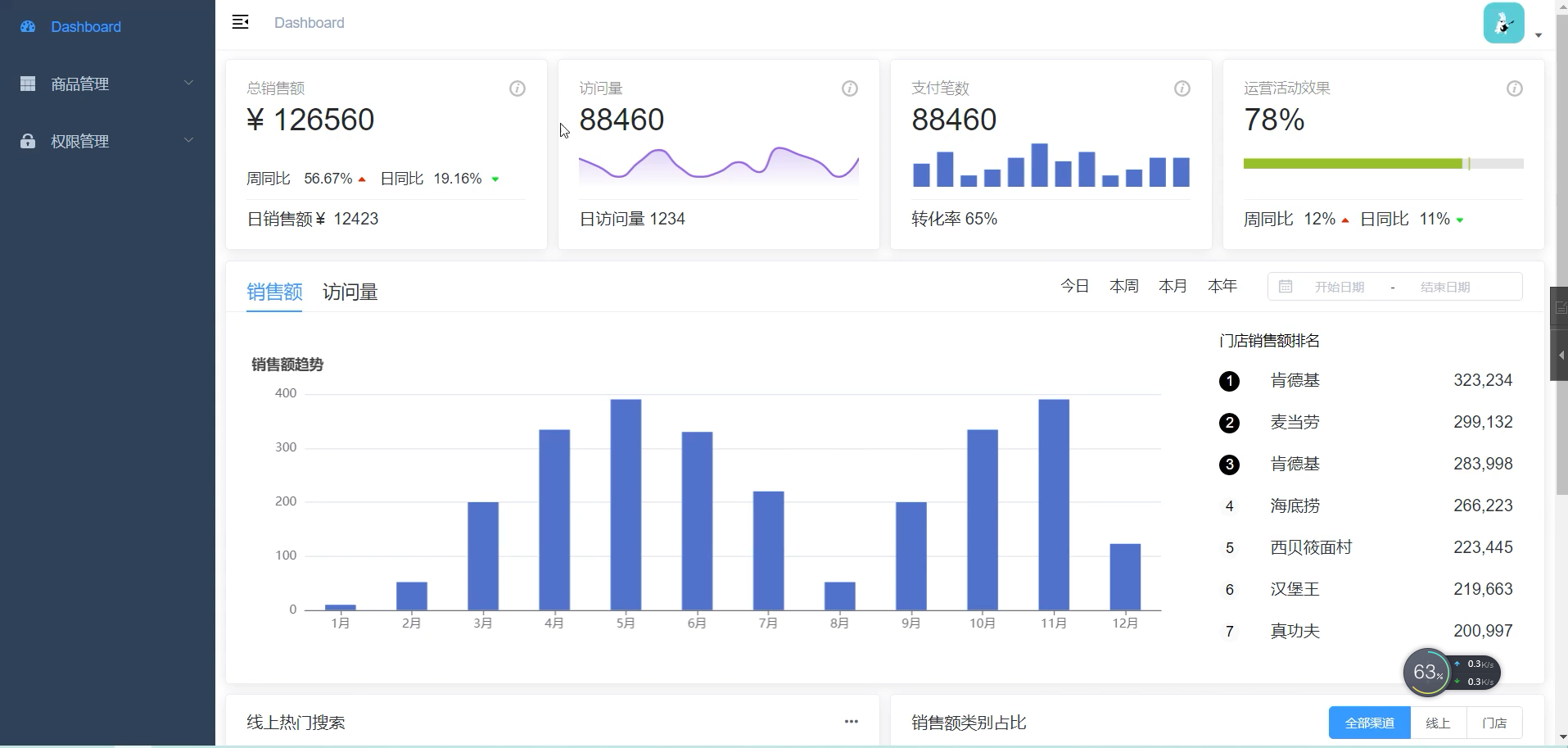Click the calendar icon in date range picker

tap(1286, 287)
